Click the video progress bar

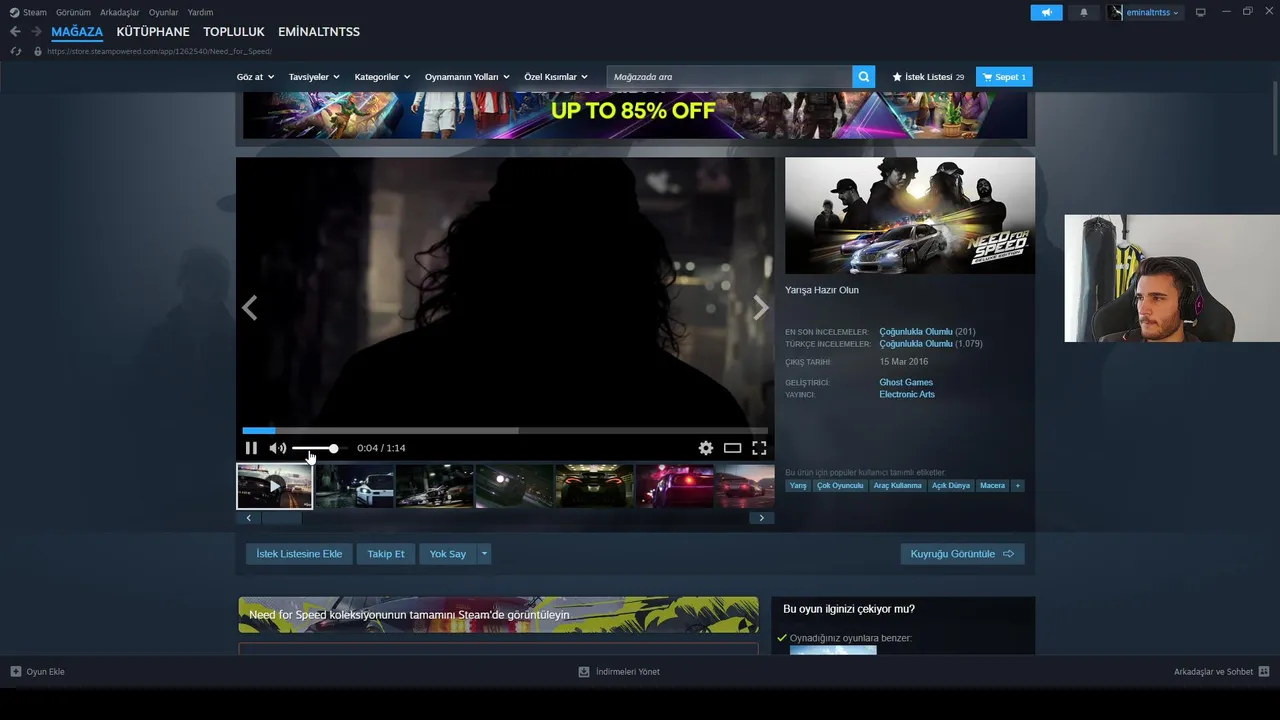(x=505, y=431)
